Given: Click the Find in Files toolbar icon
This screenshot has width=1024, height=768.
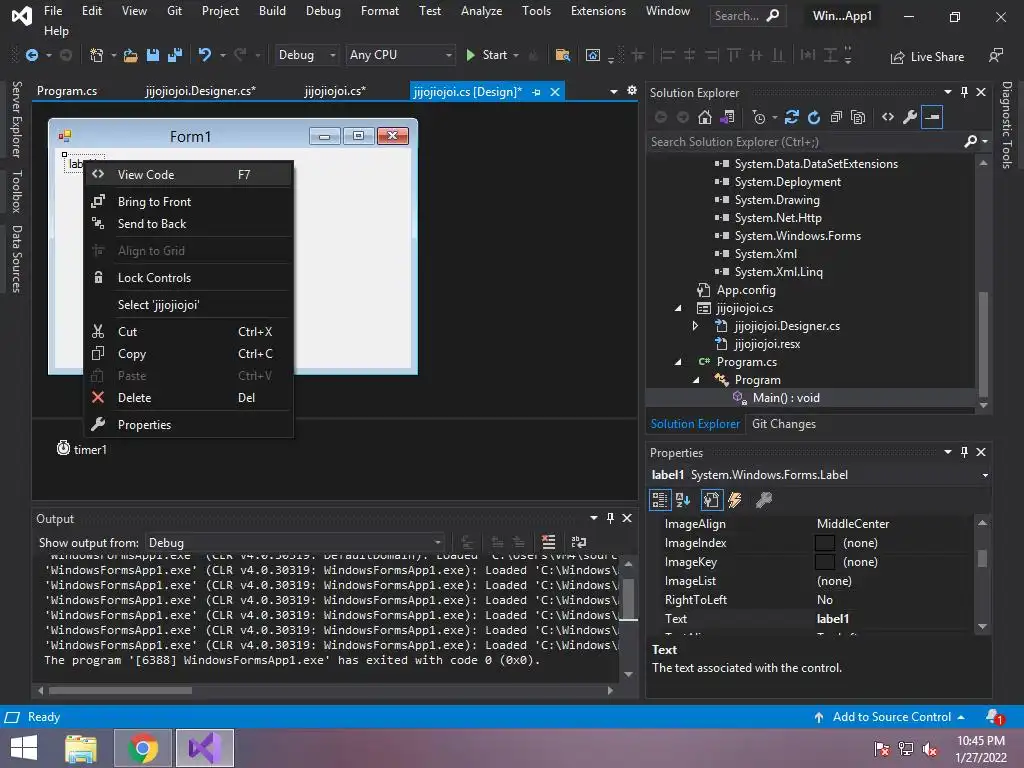Looking at the screenshot, I should 562,56.
